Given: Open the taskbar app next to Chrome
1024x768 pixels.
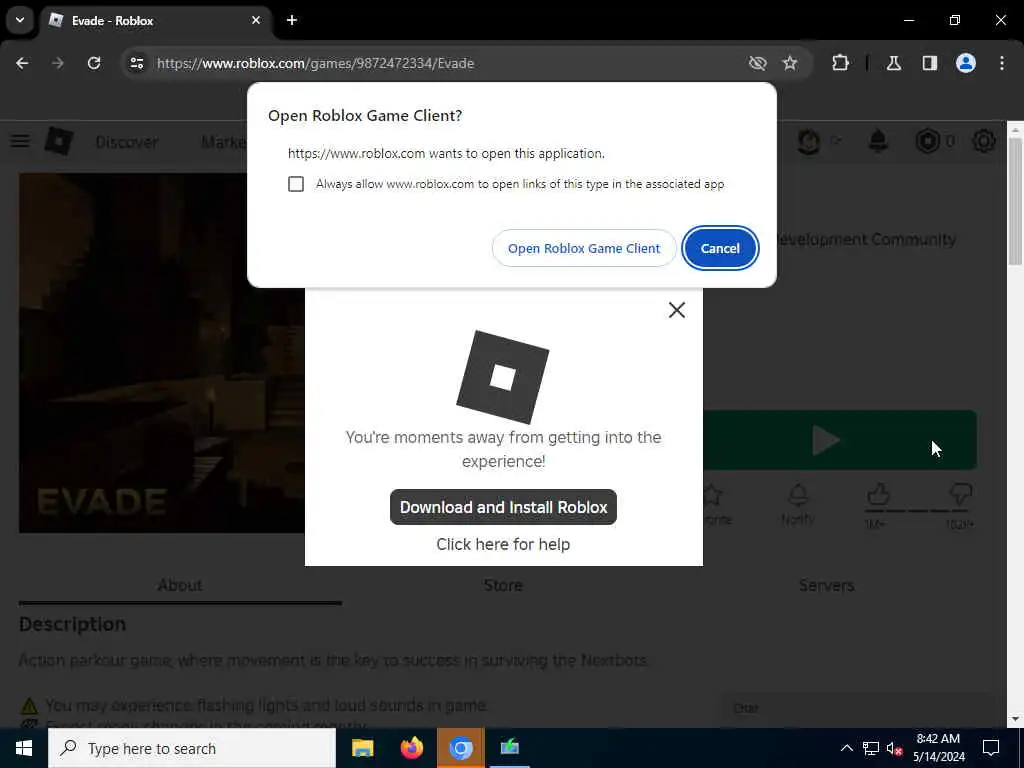Looking at the screenshot, I should pos(509,748).
